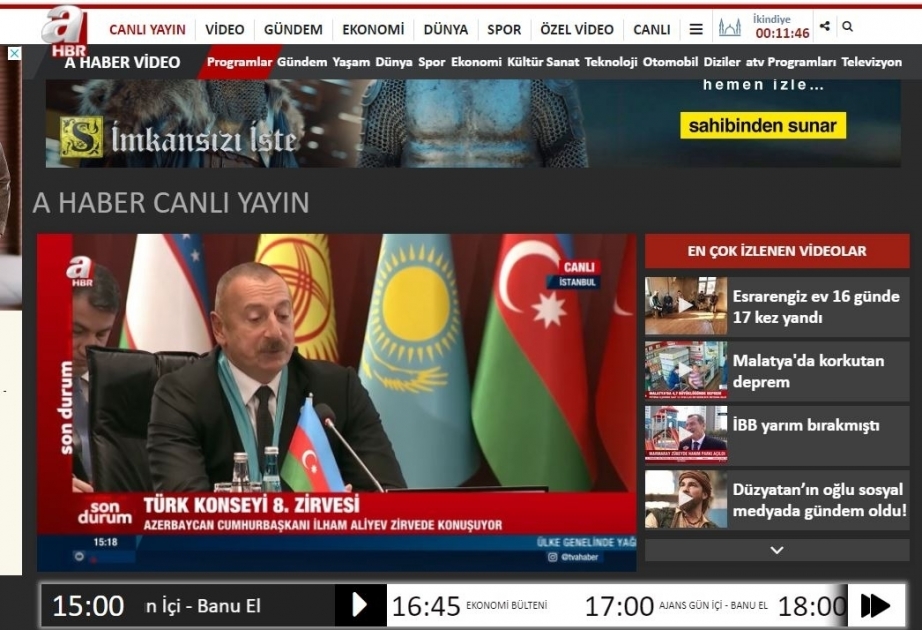Click the EN ÇOK İZLENEN VİDEOLAR header

pyautogui.click(x=777, y=251)
